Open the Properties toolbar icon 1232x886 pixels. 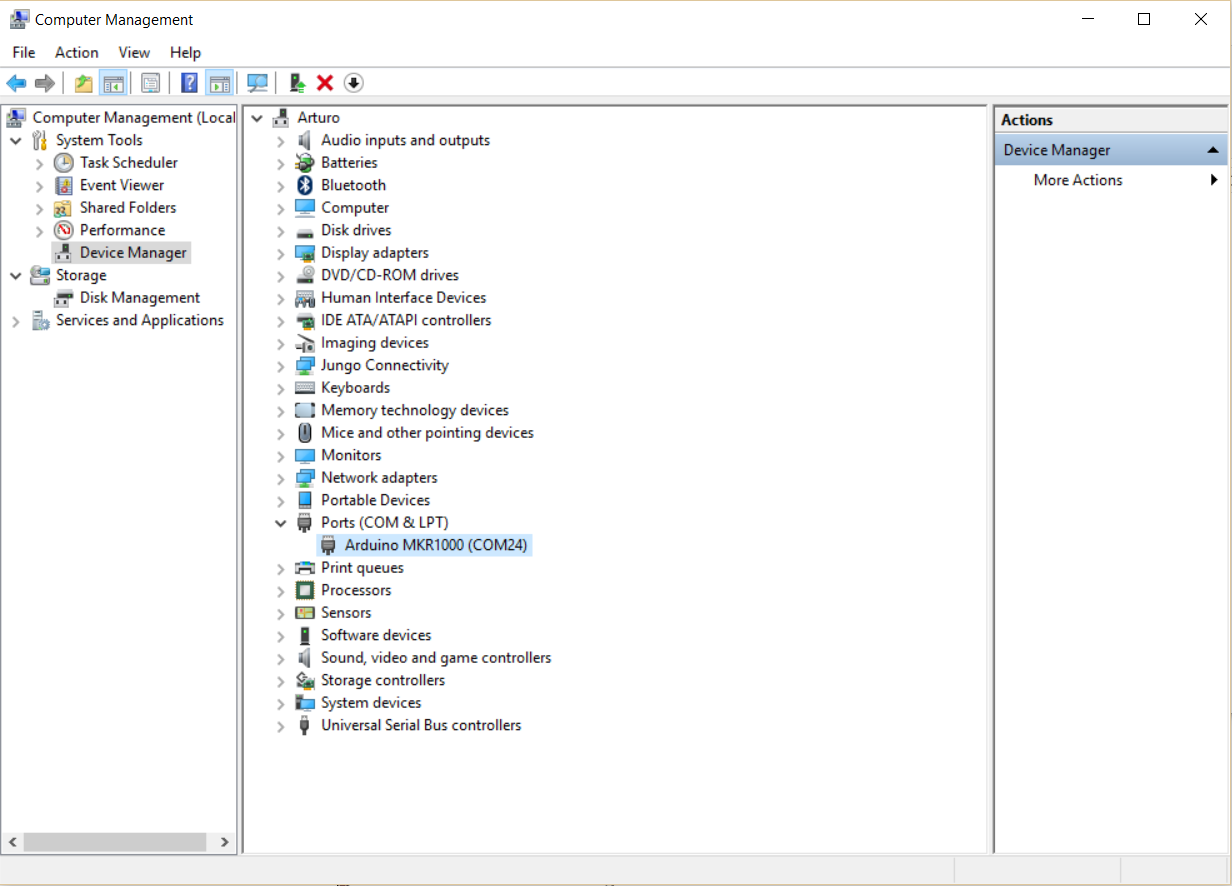pos(150,83)
